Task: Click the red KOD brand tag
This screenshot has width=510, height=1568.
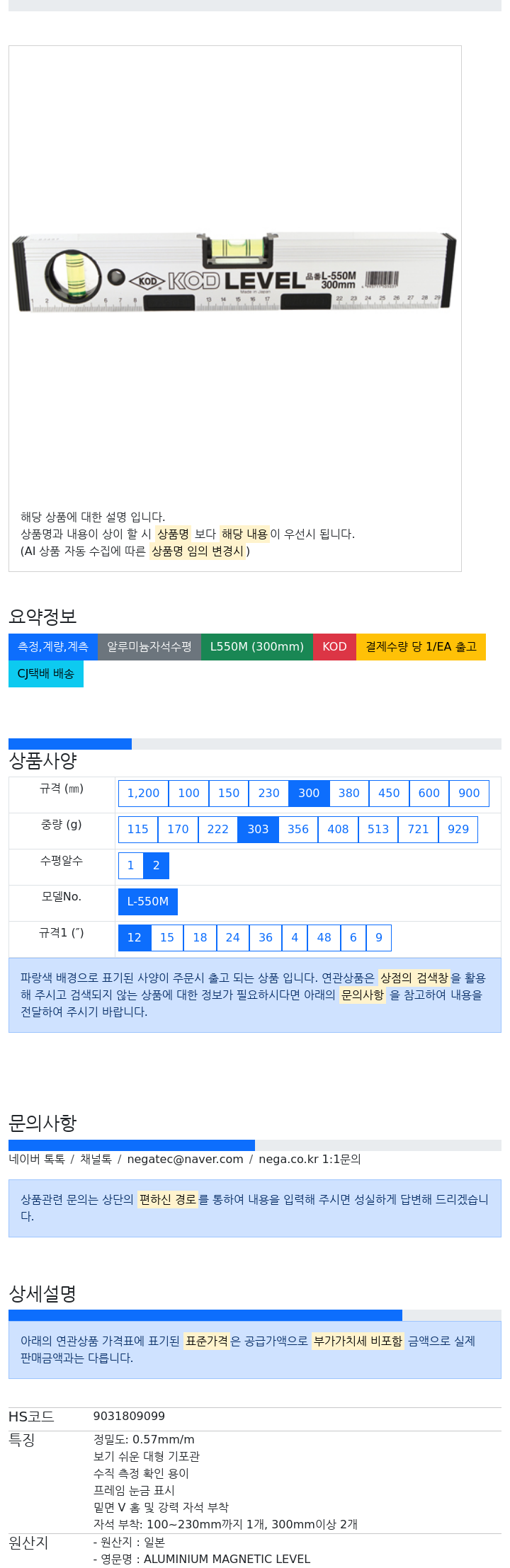Action: pyautogui.click(x=334, y=646)
